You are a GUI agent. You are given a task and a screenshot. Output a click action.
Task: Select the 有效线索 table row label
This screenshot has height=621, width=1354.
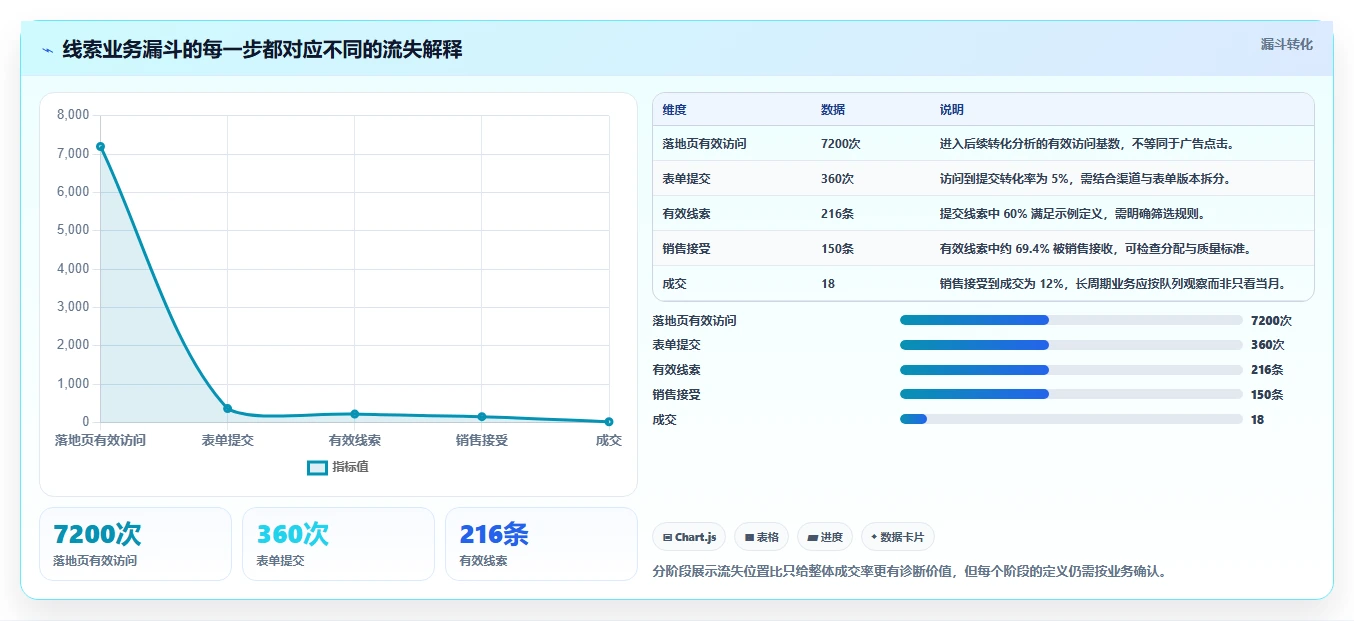point(686,214)
